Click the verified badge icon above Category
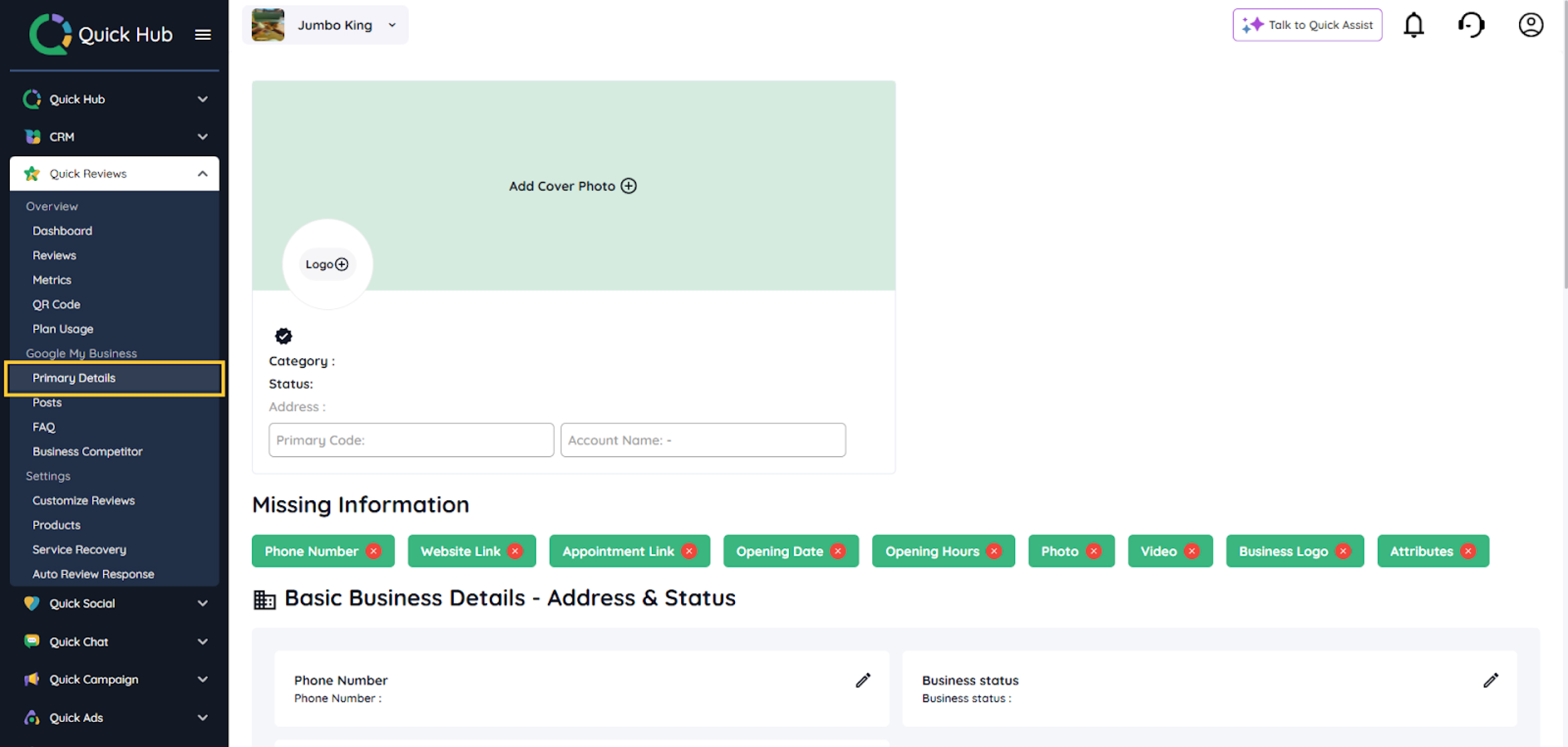 pyautogui.click(x=284, y=336)
